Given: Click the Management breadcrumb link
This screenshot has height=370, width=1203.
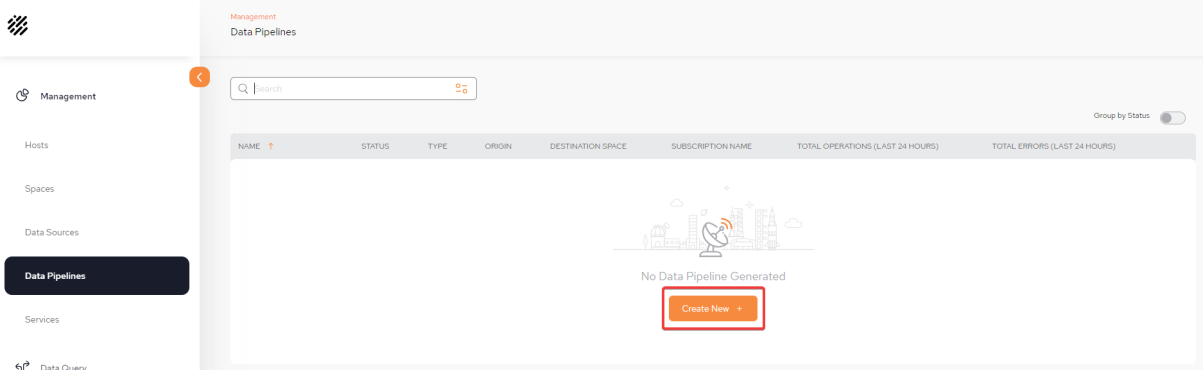Looking at the screenshot, I should tap(253, 17).
